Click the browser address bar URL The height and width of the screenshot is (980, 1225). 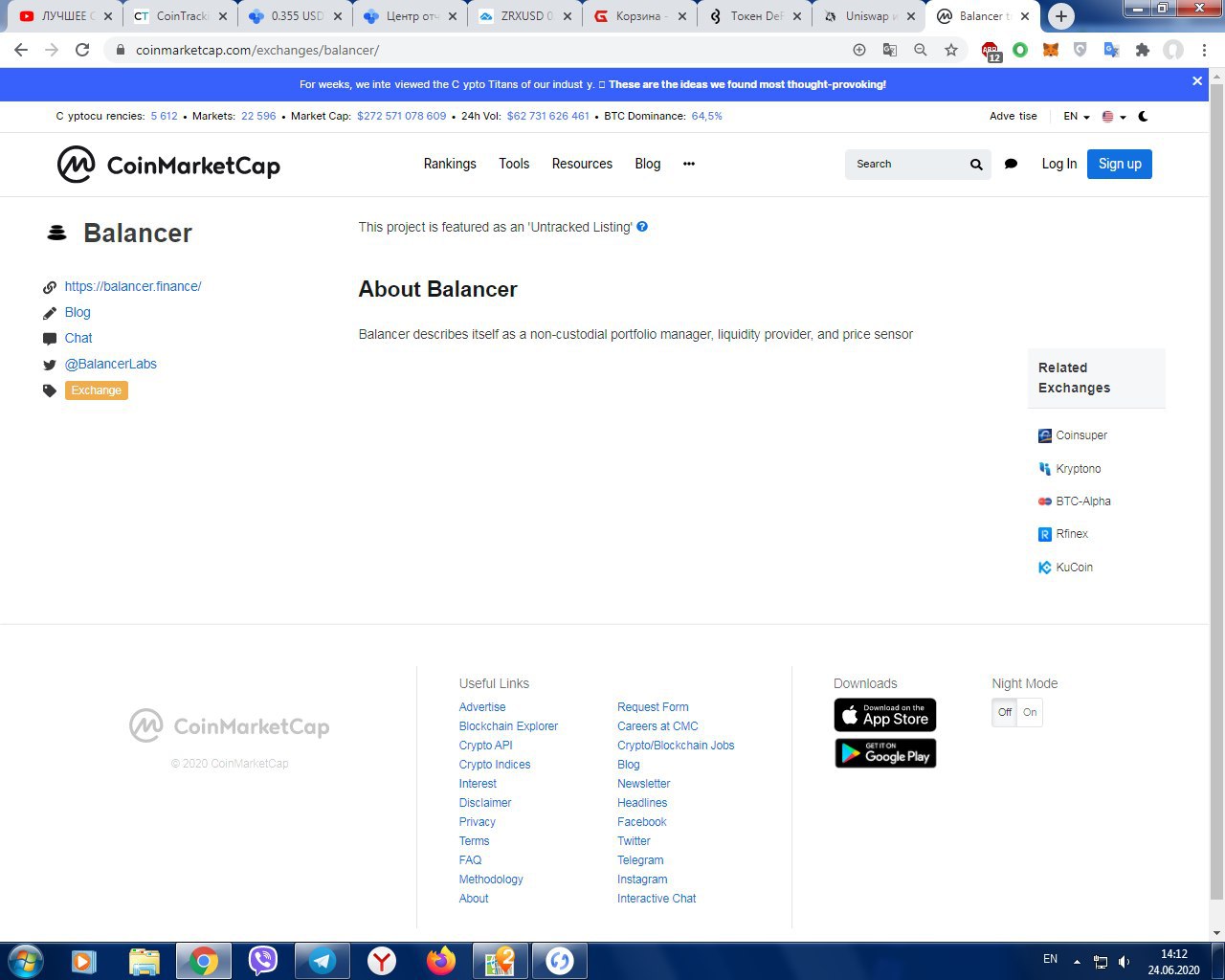point(257,50)
